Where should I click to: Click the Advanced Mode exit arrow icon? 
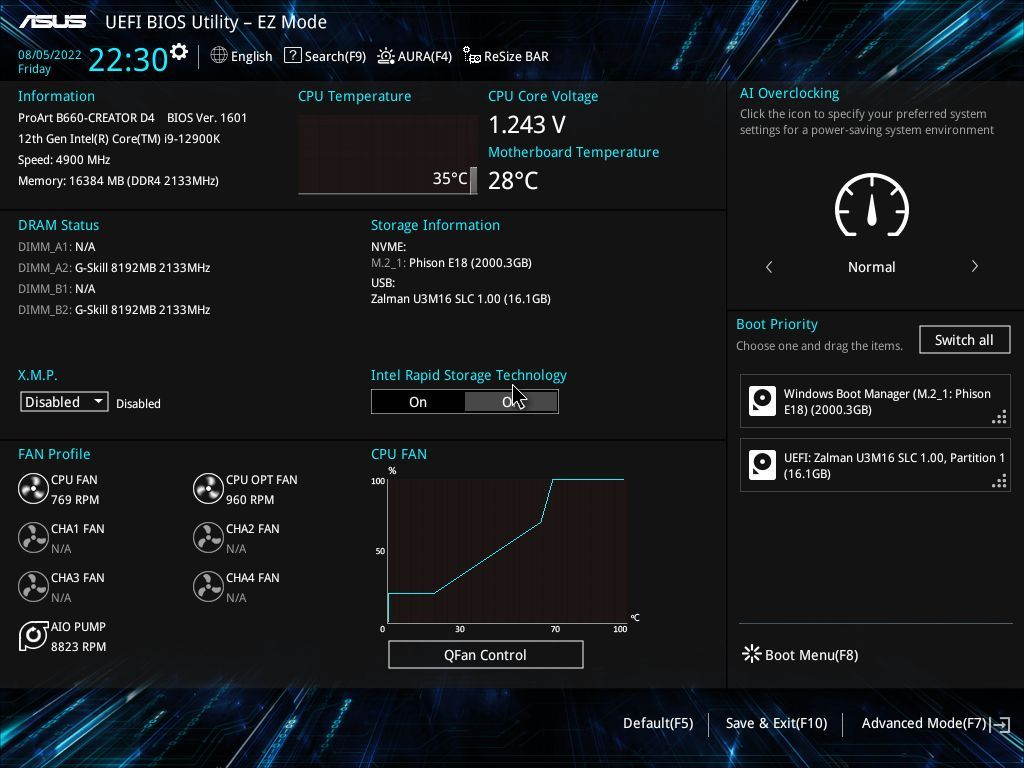(1001, 724)
